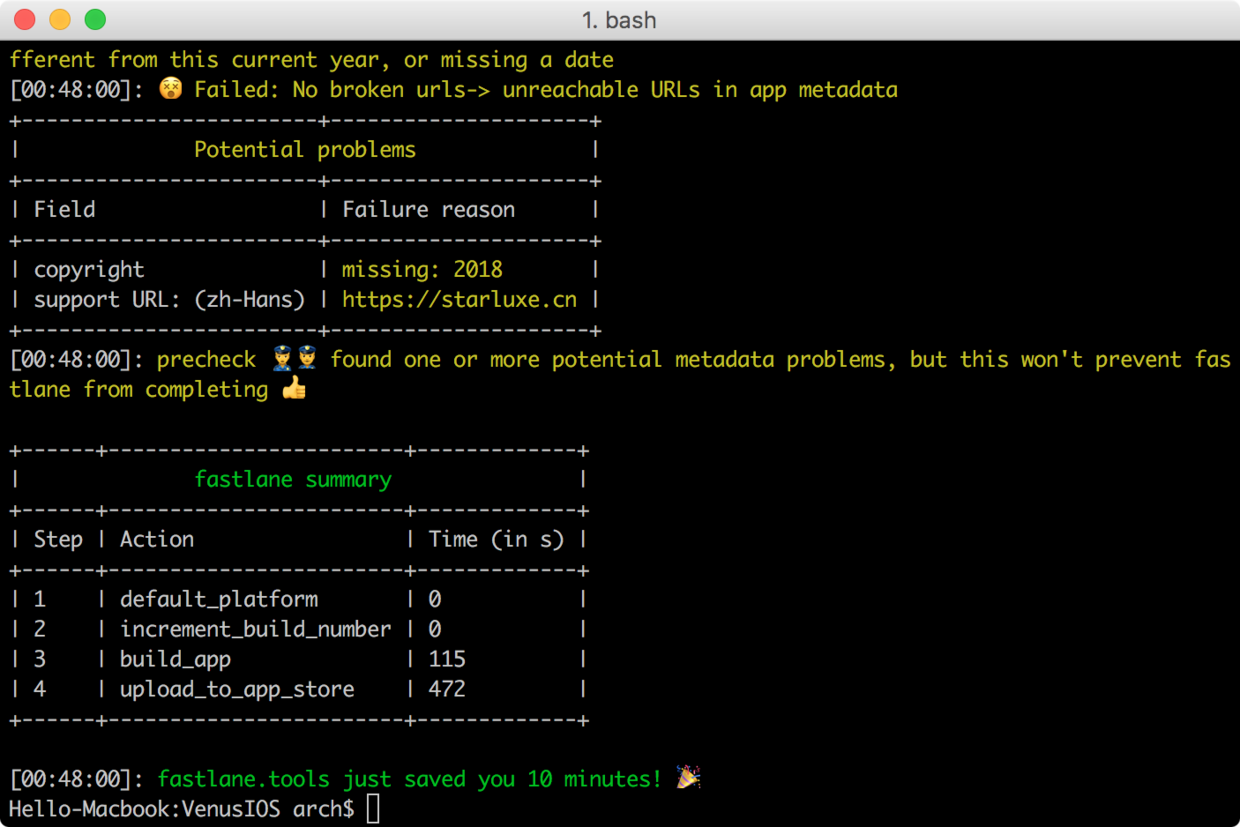This screenshot has height=827, width=1240.
Task: Click the green zoom window button
Action: (95, 19)
